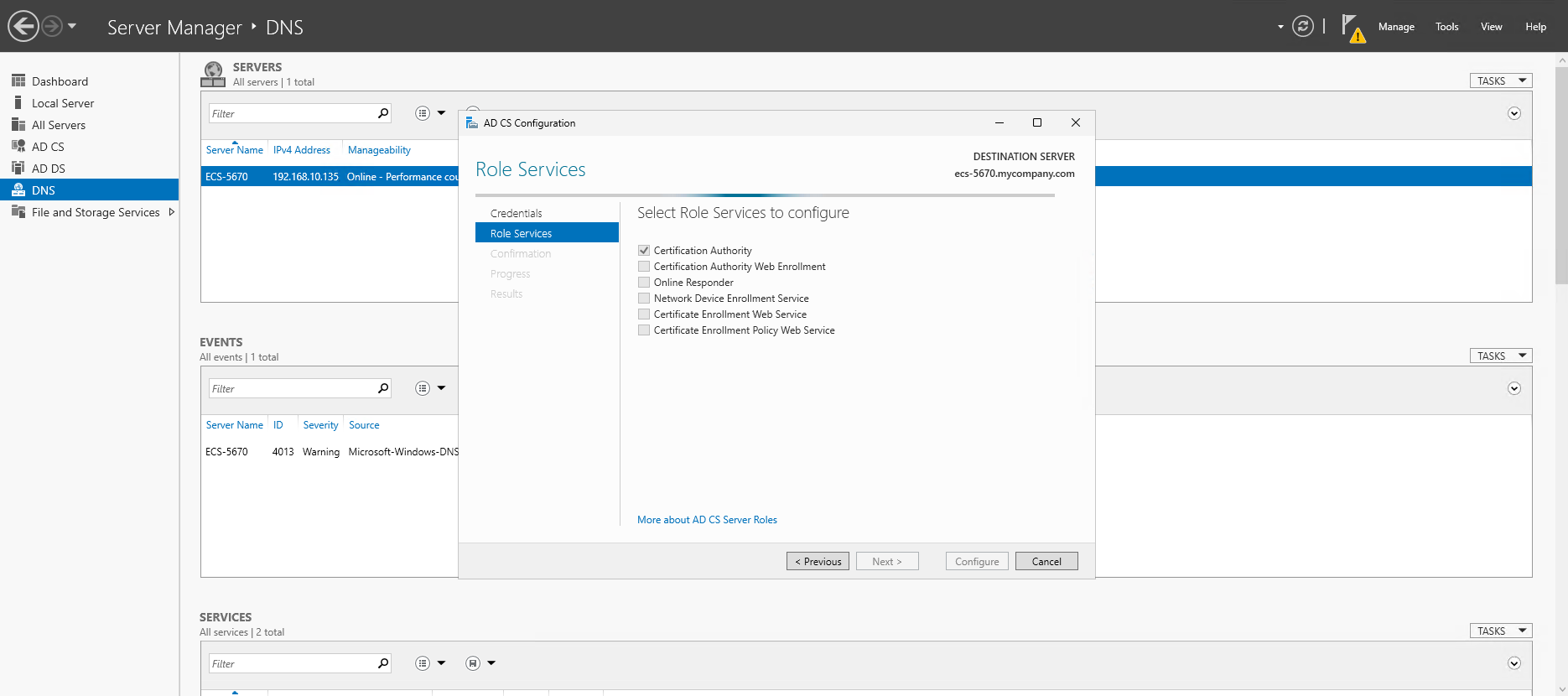Image resolution: width=1568 pixels, height=696 pixels.
Task: Tick Network Device Enrollment Service checkbox
Action: click(x=644, y=299)
